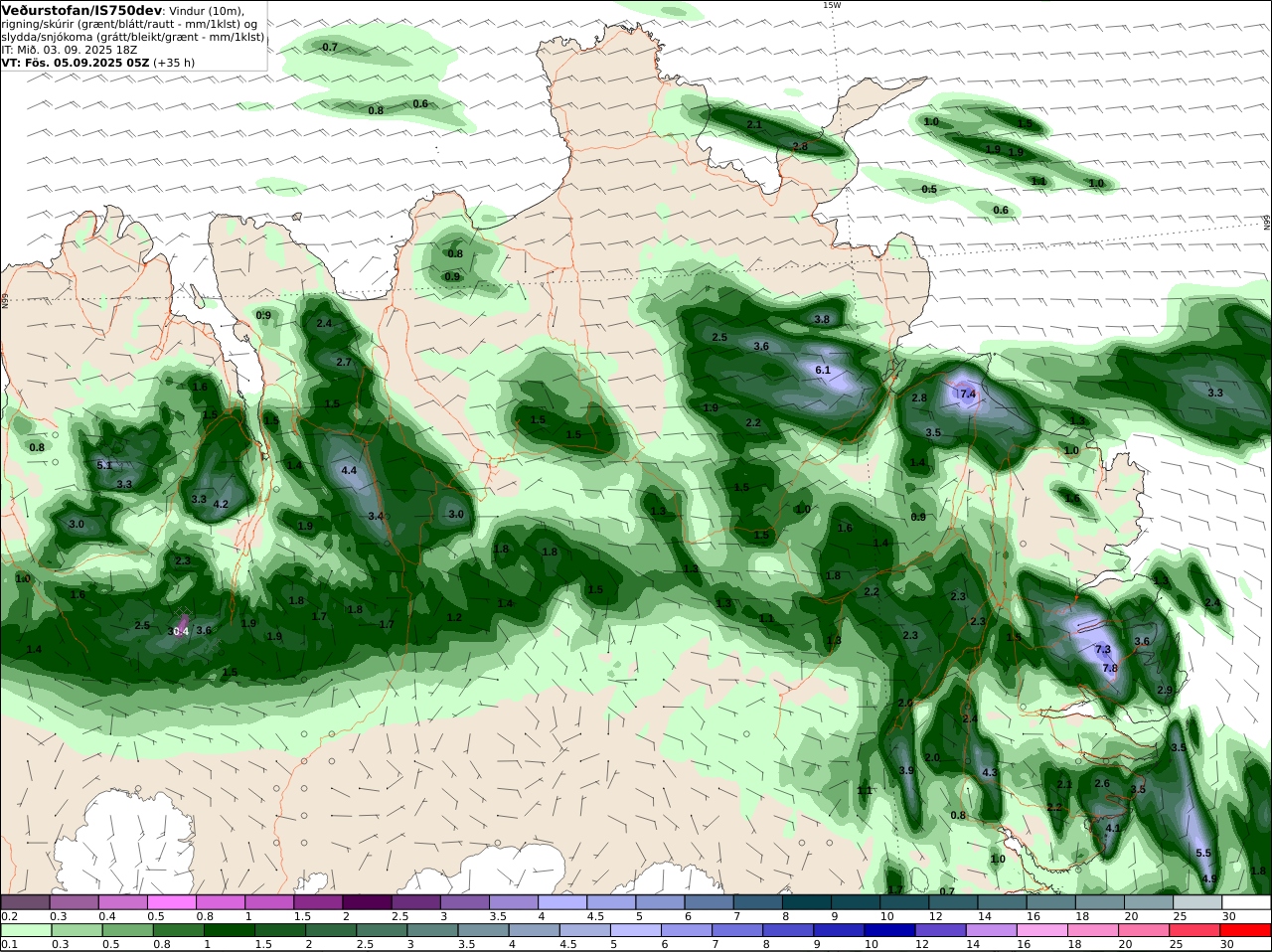Image resolution: width=1272 pixels, height=952 pixels.
Task: Click the 2.9 precipitation value on the map
Action: 1165,690
